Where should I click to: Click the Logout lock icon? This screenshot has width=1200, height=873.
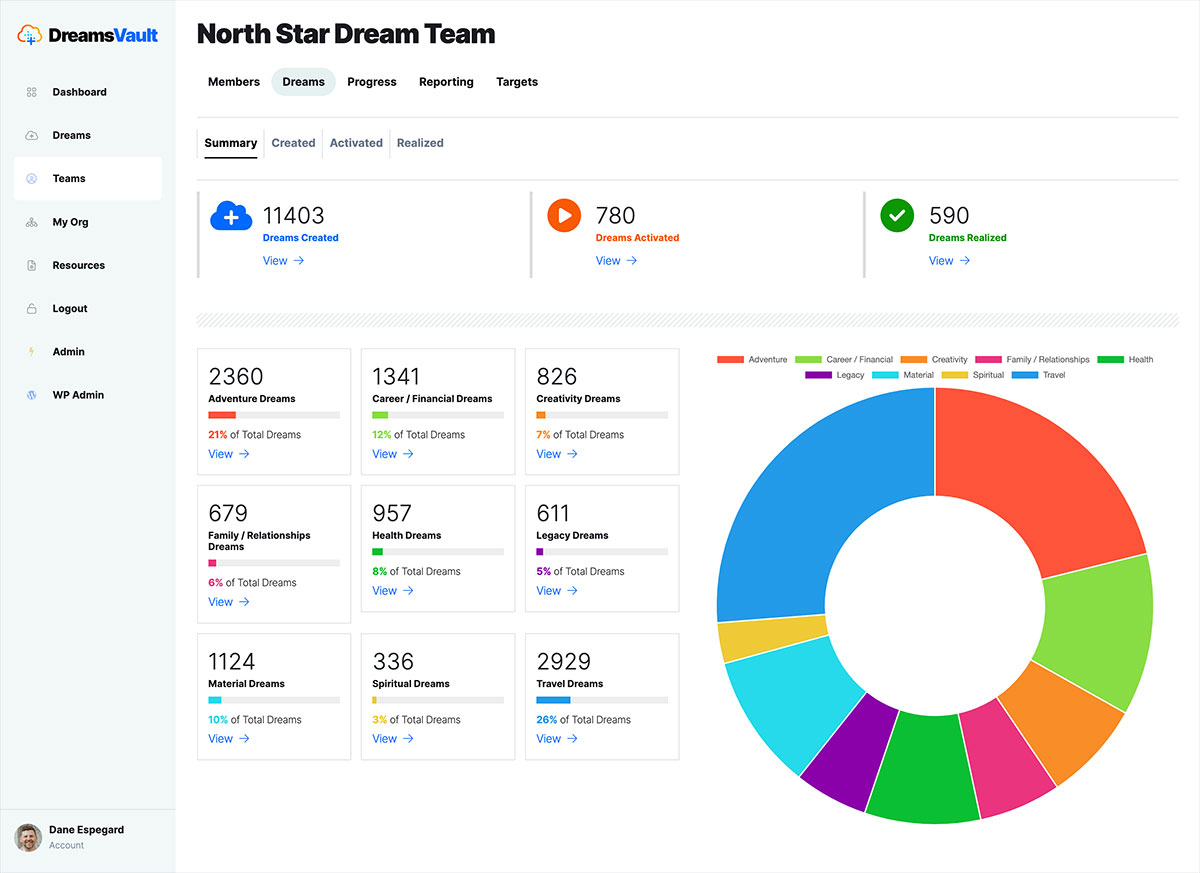[32, 309]
